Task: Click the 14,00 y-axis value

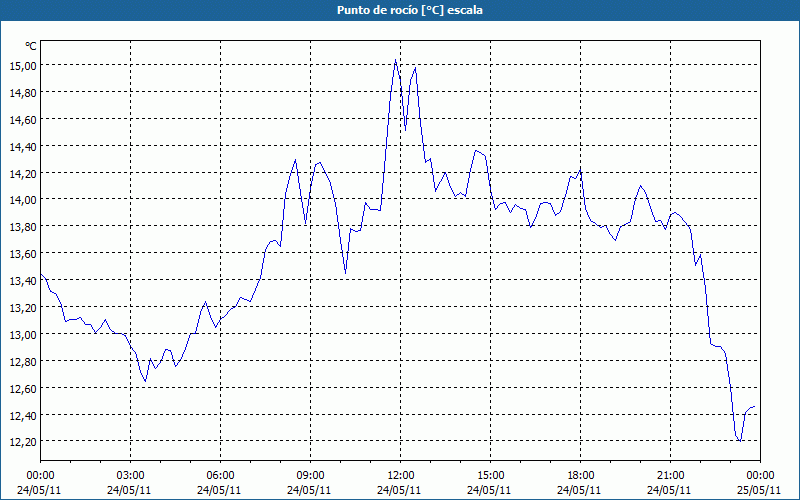Action: [x=23, y=199]
